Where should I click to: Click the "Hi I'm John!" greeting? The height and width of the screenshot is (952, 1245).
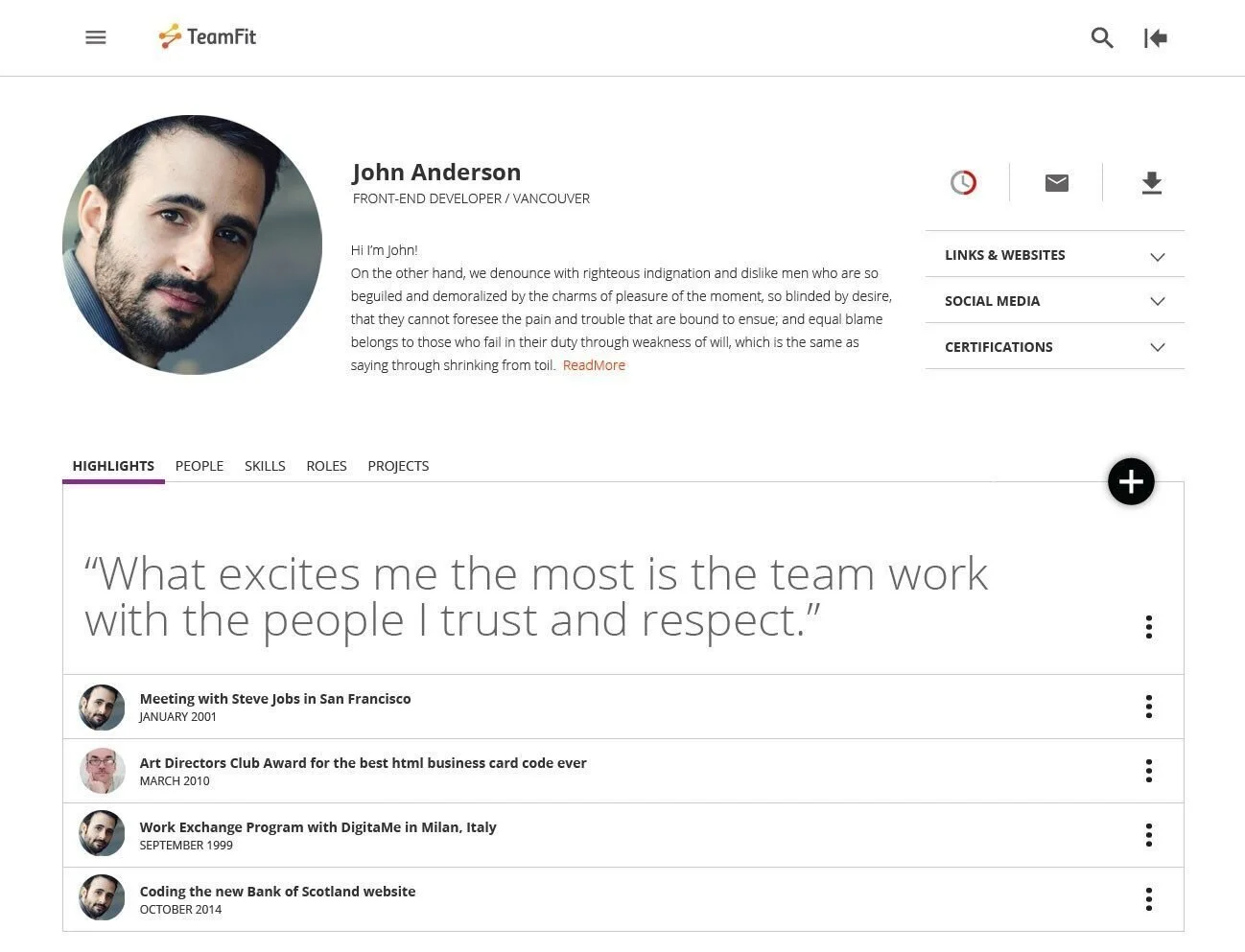click(384, 250)
